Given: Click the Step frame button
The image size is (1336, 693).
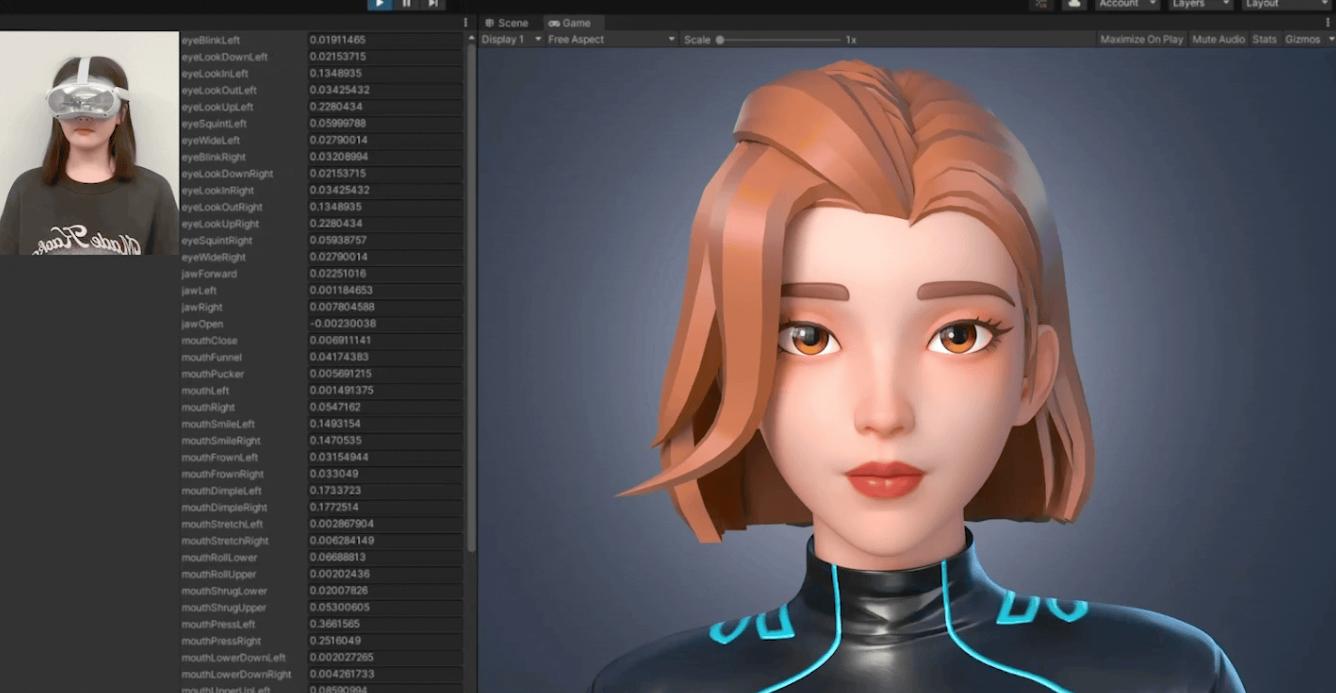Looking at the screenshot, I should 432,4.
